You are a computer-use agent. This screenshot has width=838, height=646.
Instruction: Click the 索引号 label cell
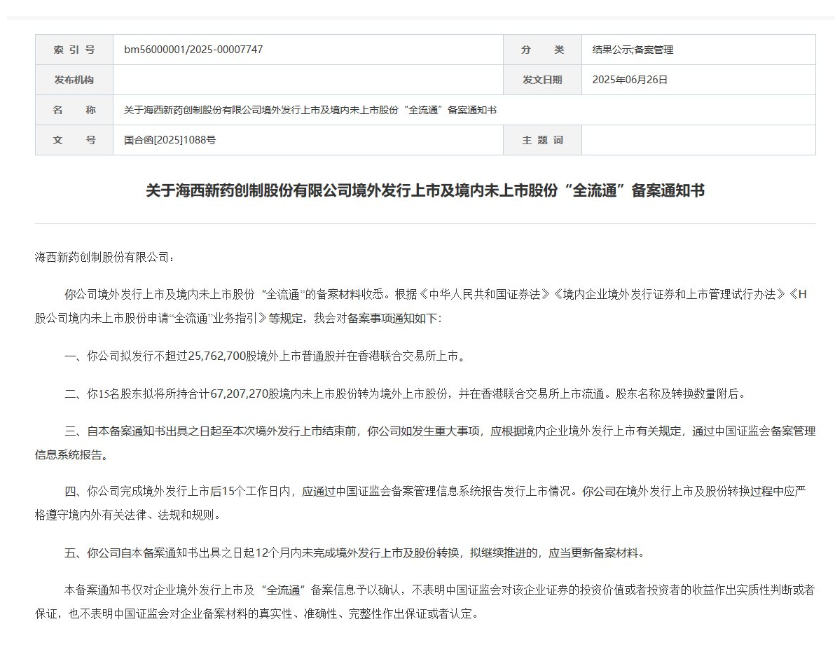pyautogui.click(x=74, y=50)
